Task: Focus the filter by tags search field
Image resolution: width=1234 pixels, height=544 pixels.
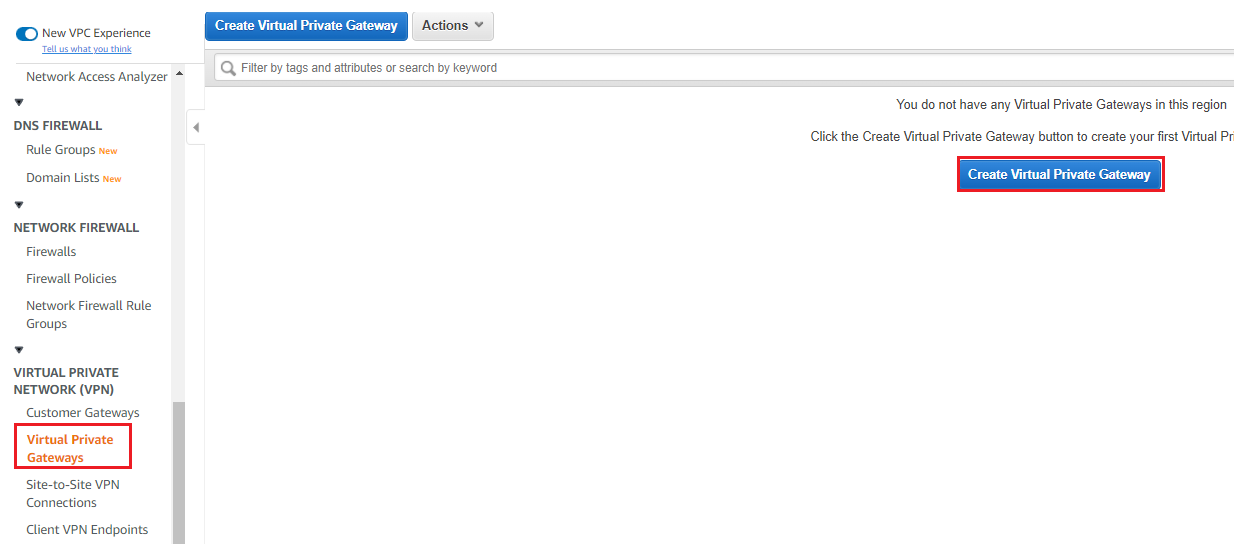Action: 724,68
